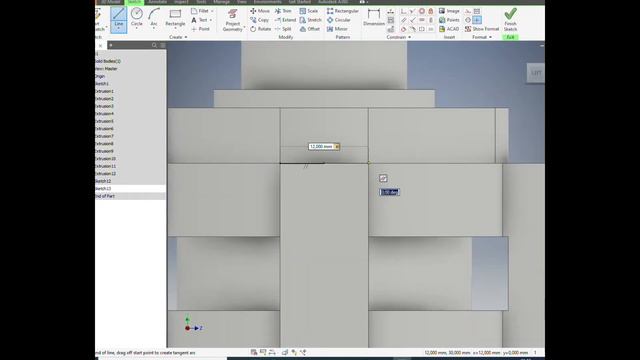Select Extrusion5 in the model browser

104,121
